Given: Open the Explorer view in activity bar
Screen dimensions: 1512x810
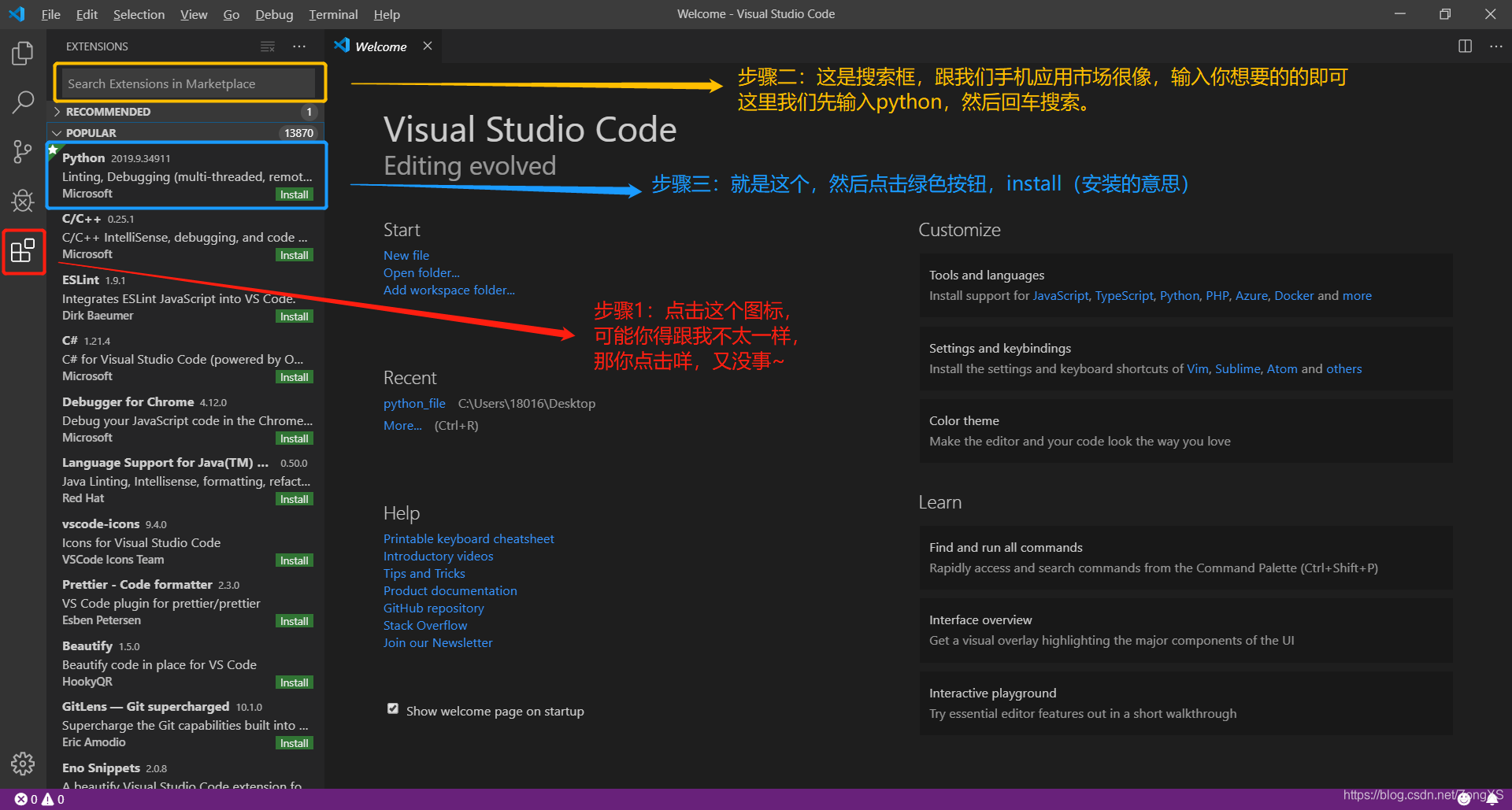Looking at the screenshot, I should point(23,54).
